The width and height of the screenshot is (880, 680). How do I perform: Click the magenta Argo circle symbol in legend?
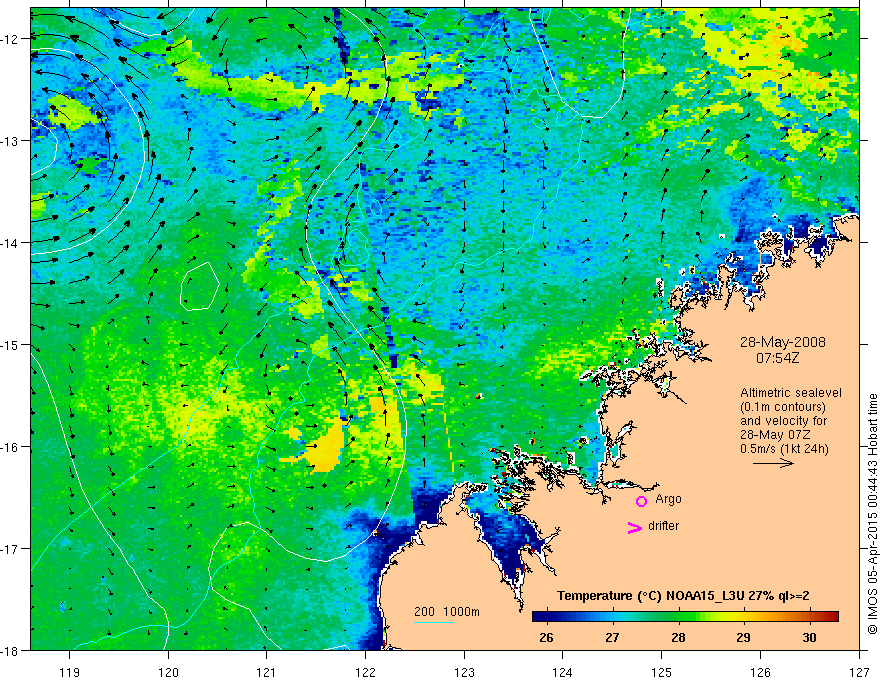point(641,501)
